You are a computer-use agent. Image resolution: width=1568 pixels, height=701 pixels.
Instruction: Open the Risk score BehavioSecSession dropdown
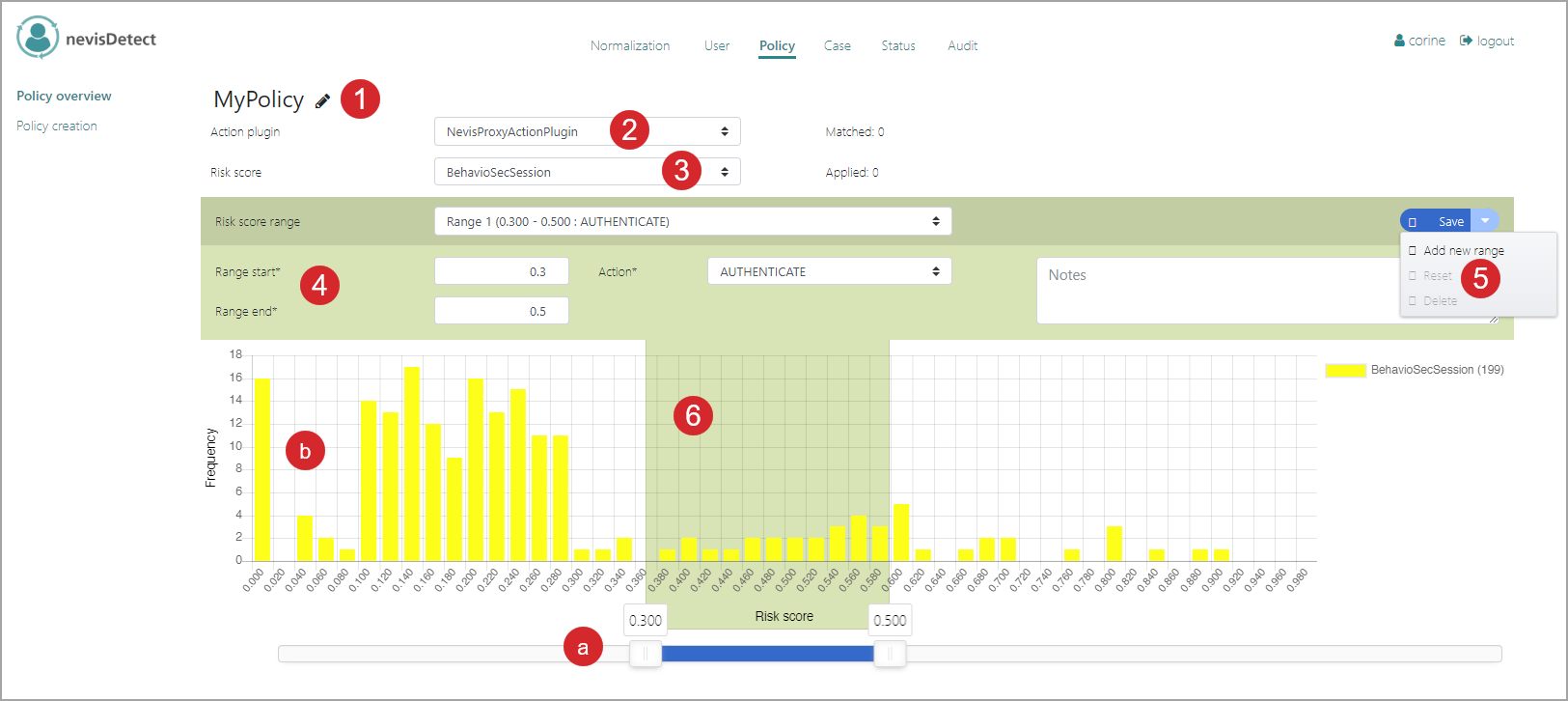pos(588,172)
